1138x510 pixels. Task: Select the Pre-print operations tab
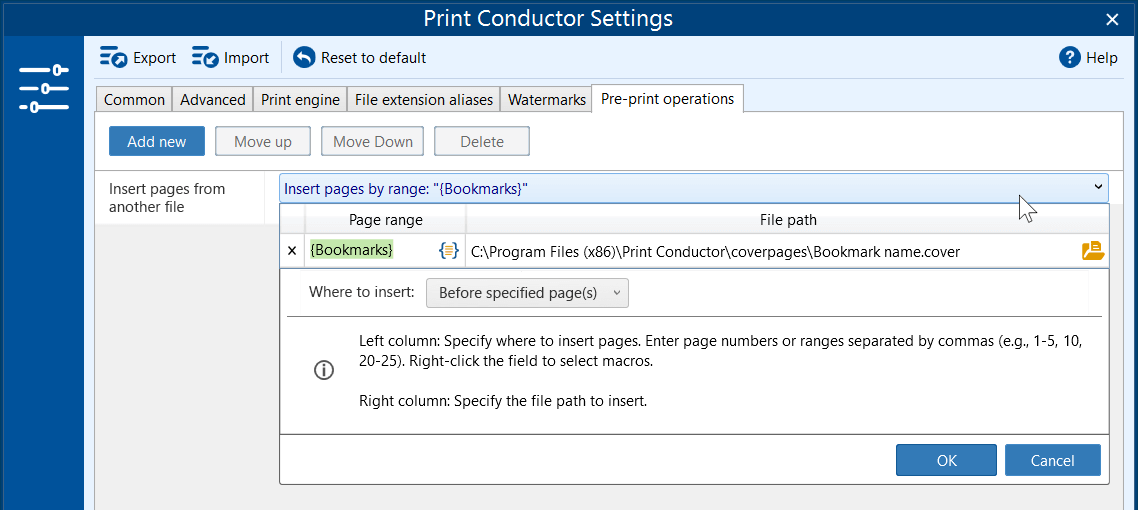tap(668, 99)
